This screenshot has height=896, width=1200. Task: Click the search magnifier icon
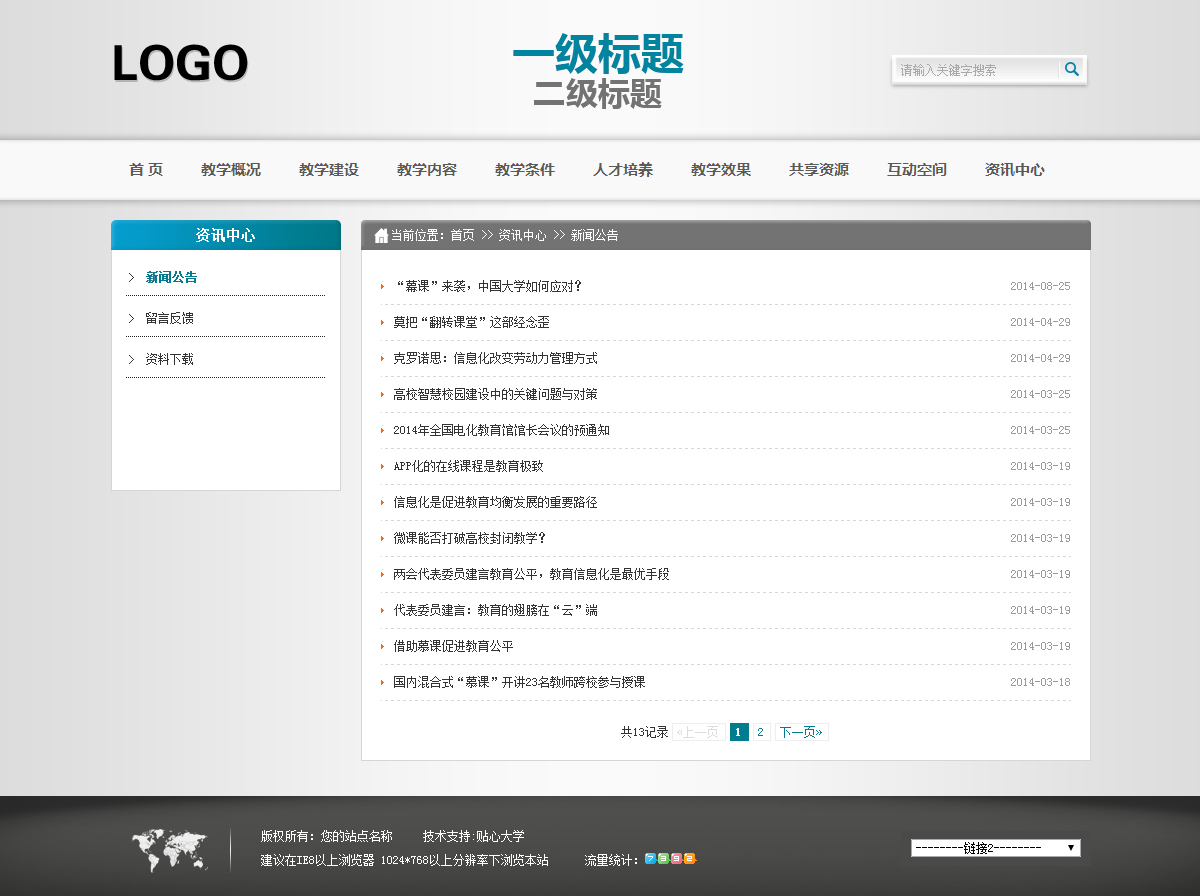(1072, 69)
